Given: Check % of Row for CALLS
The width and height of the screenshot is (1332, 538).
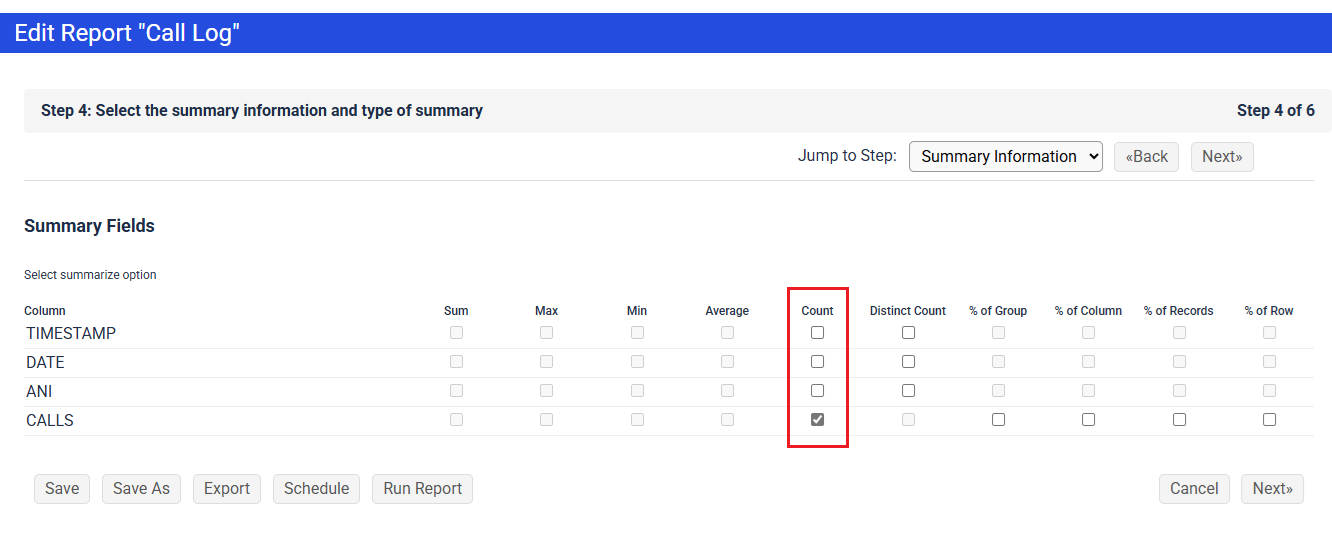Looking at the screenshot, I should pos(1269,420).
